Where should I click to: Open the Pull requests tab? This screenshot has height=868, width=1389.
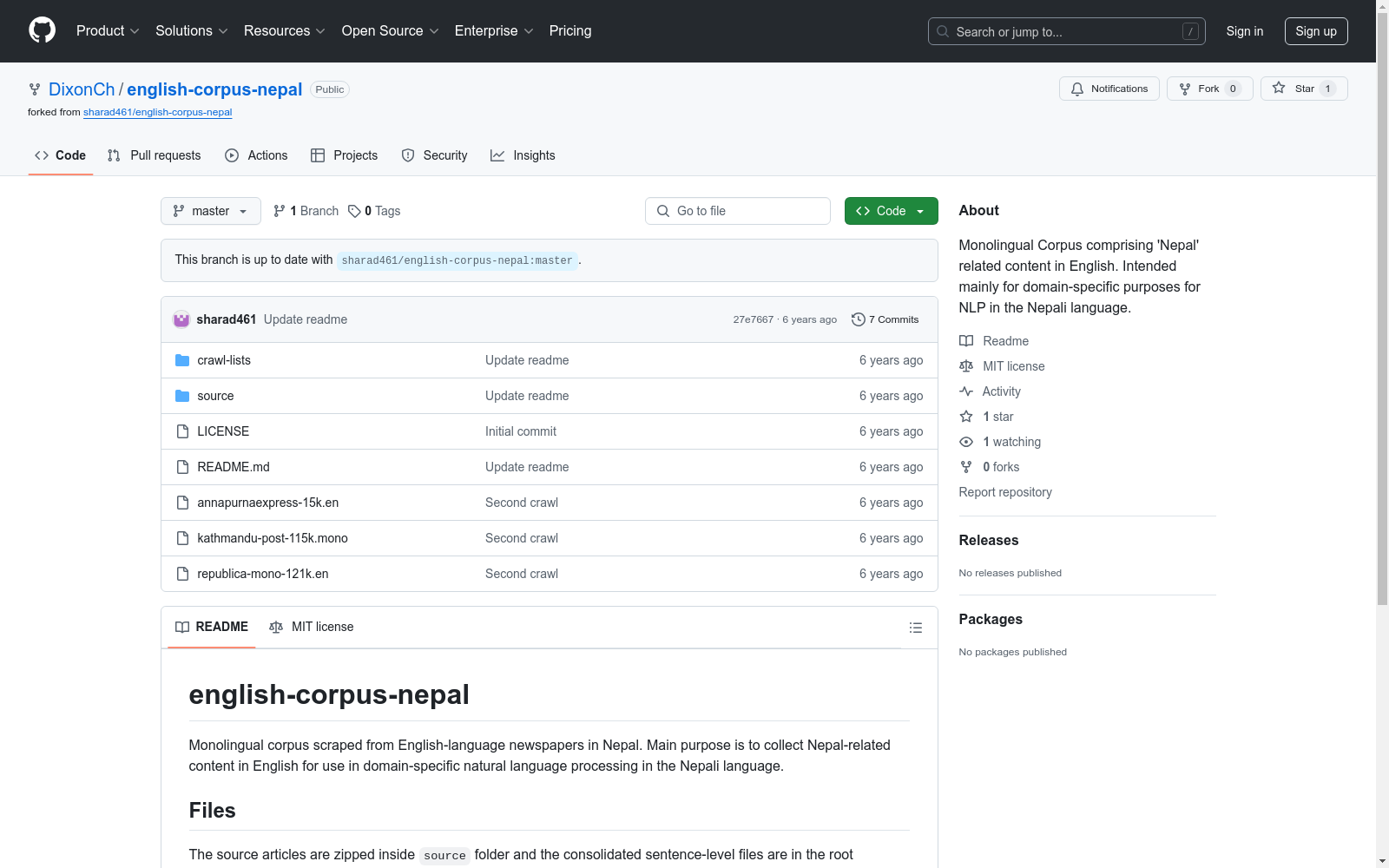click(154, 155)
